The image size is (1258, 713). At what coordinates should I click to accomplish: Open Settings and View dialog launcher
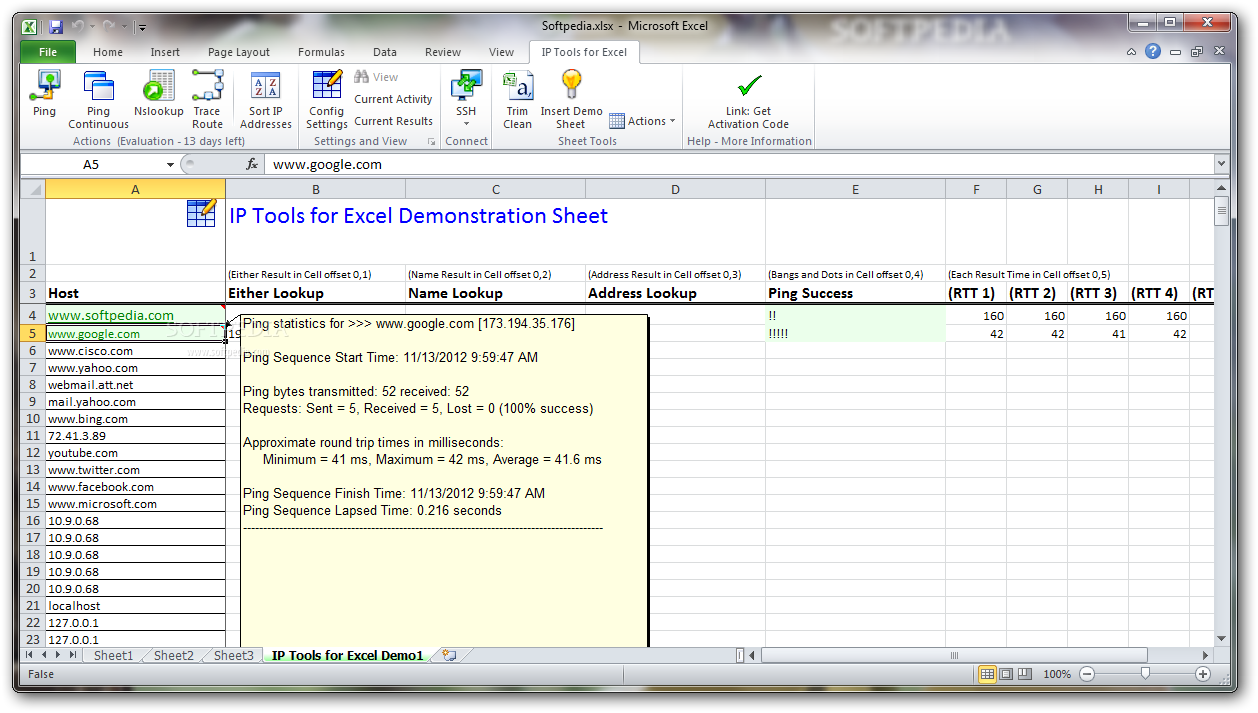[x=431, y=142]
